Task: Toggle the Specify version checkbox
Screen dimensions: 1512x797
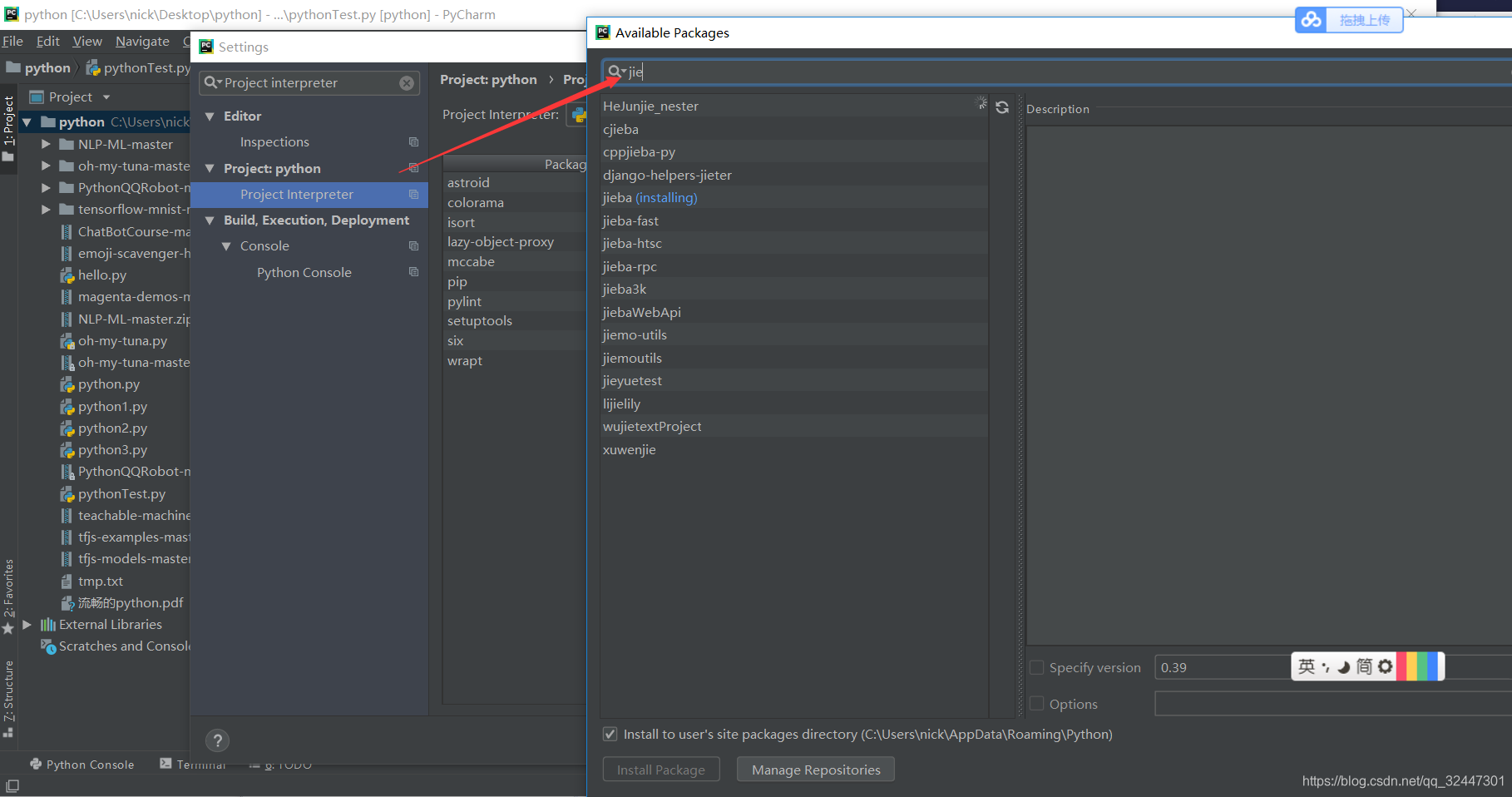Action: pyautogui.click(x=1037, y=667)
